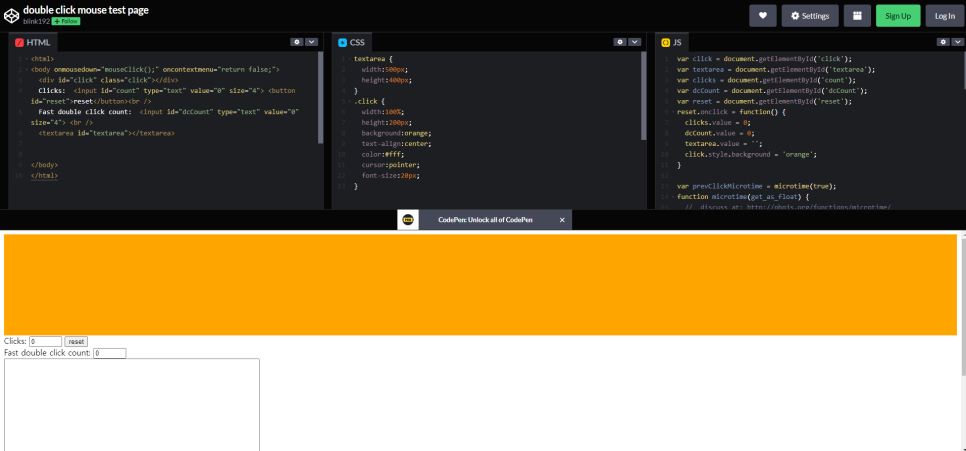Open pen Settings

tap(810, 16)
